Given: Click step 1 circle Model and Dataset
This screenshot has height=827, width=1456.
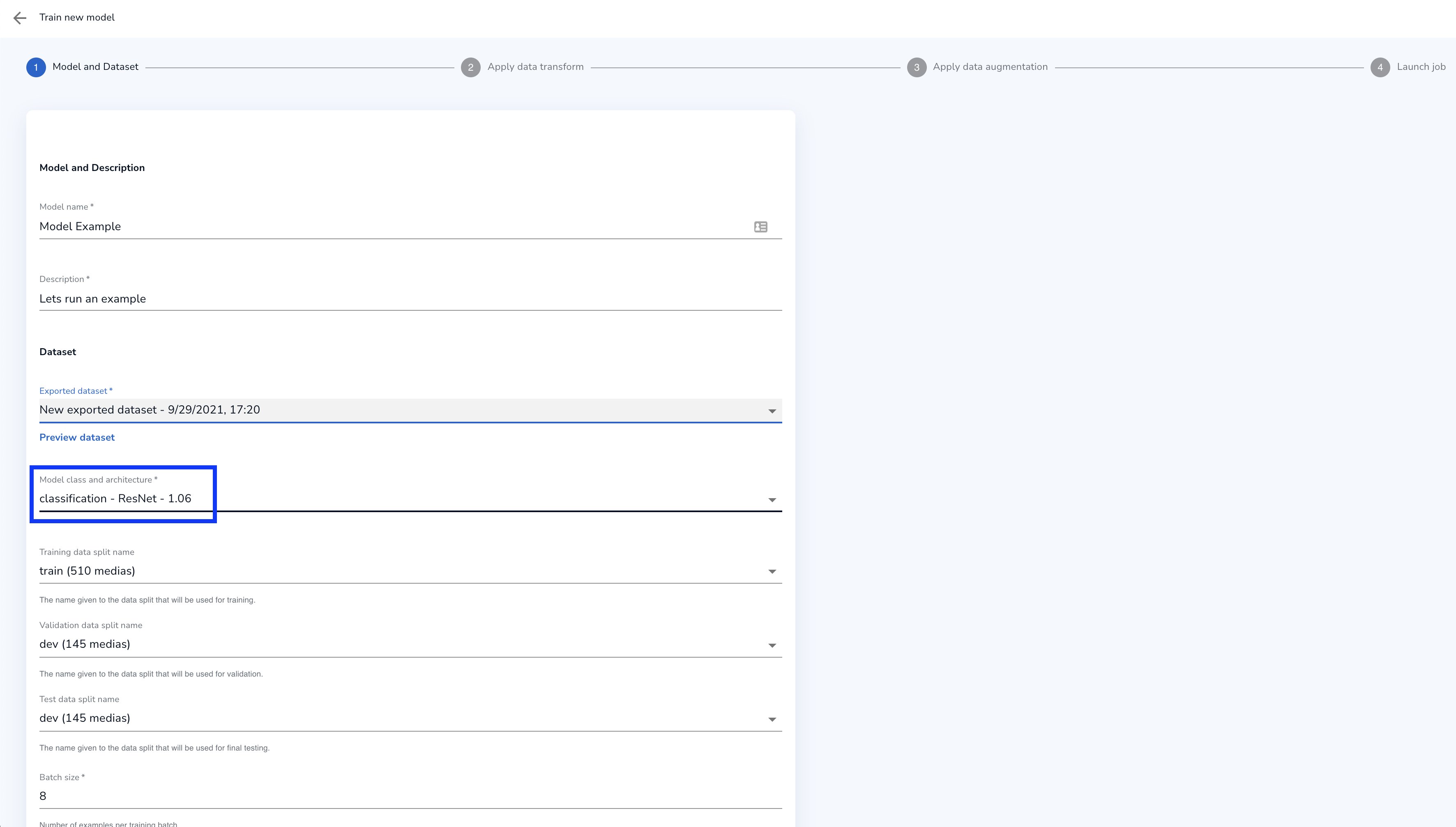Looking at the screenshot, I should [36, 67].
